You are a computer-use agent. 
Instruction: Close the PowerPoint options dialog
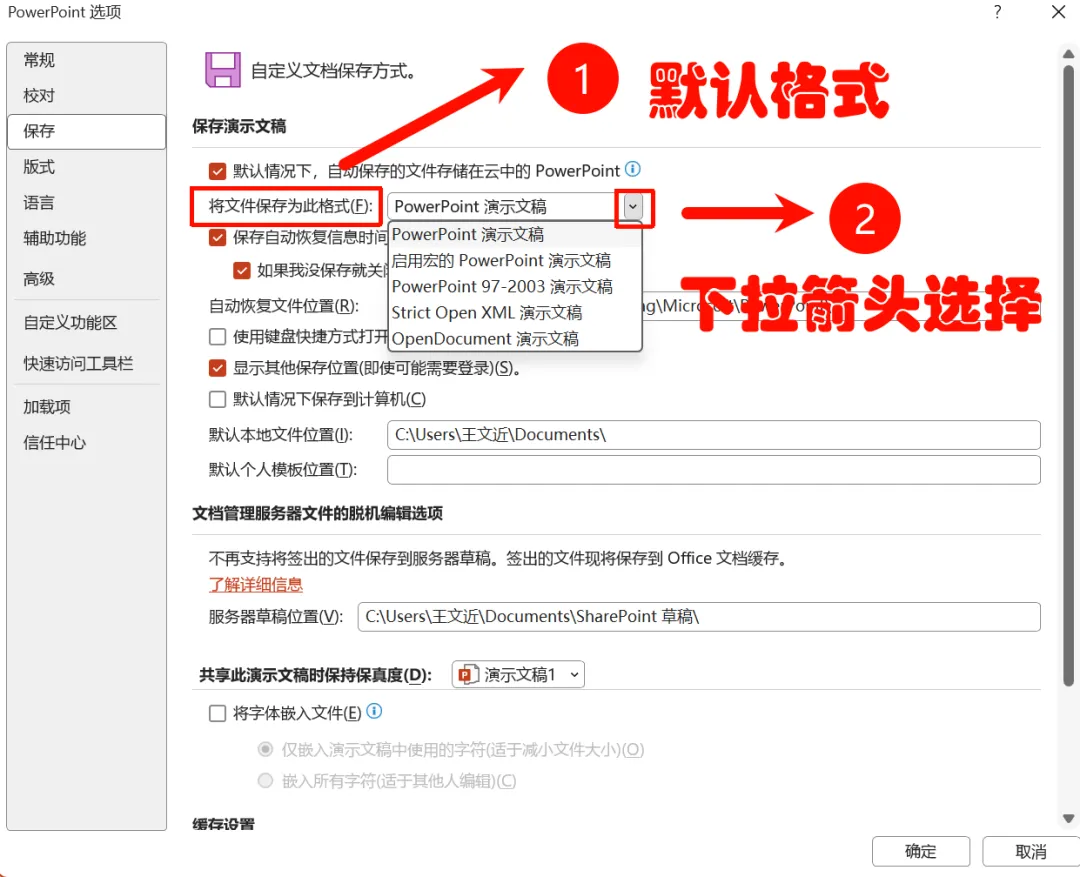pos(1059,12)
